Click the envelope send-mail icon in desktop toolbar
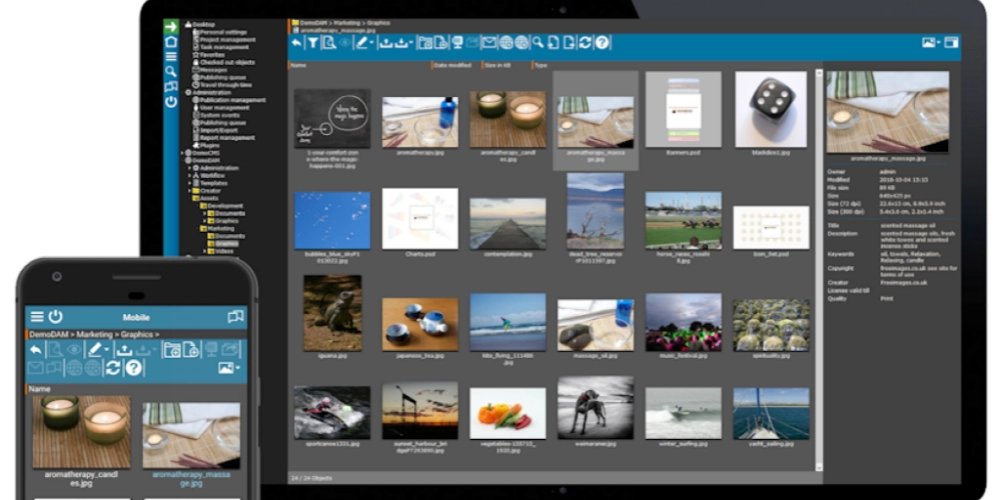Image resolution: width=1000 pixels, height=500 pixels. point(489,43)
